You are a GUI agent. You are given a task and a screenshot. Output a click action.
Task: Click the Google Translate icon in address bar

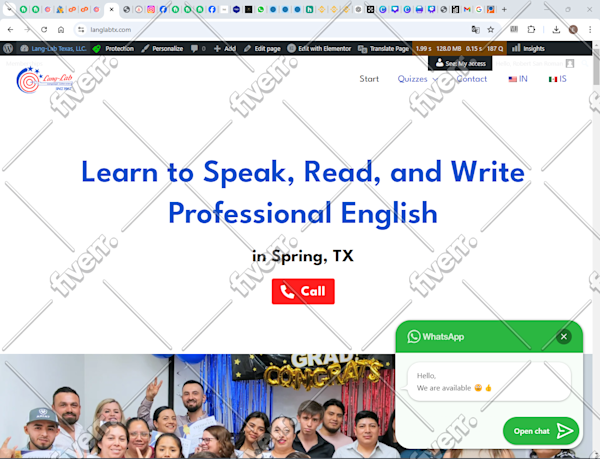tap(475, 29)
